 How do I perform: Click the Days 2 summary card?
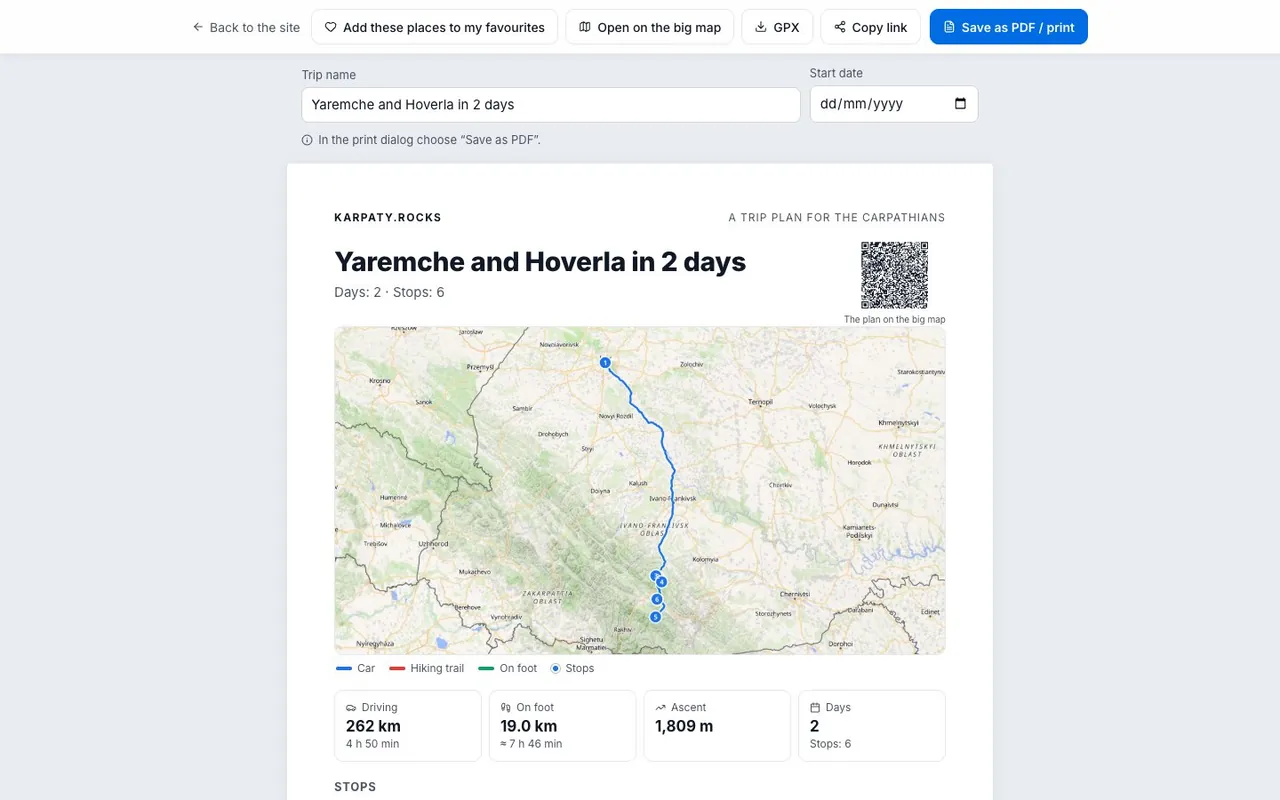(872, 726)
